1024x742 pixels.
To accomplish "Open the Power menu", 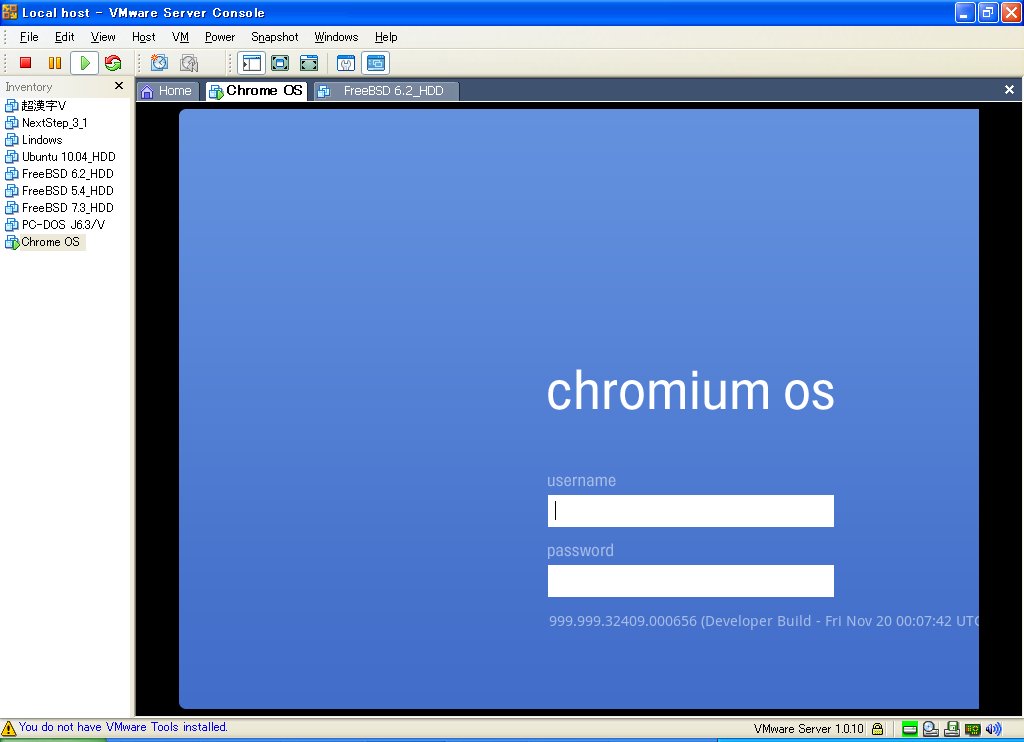I will tap(219, 37).
